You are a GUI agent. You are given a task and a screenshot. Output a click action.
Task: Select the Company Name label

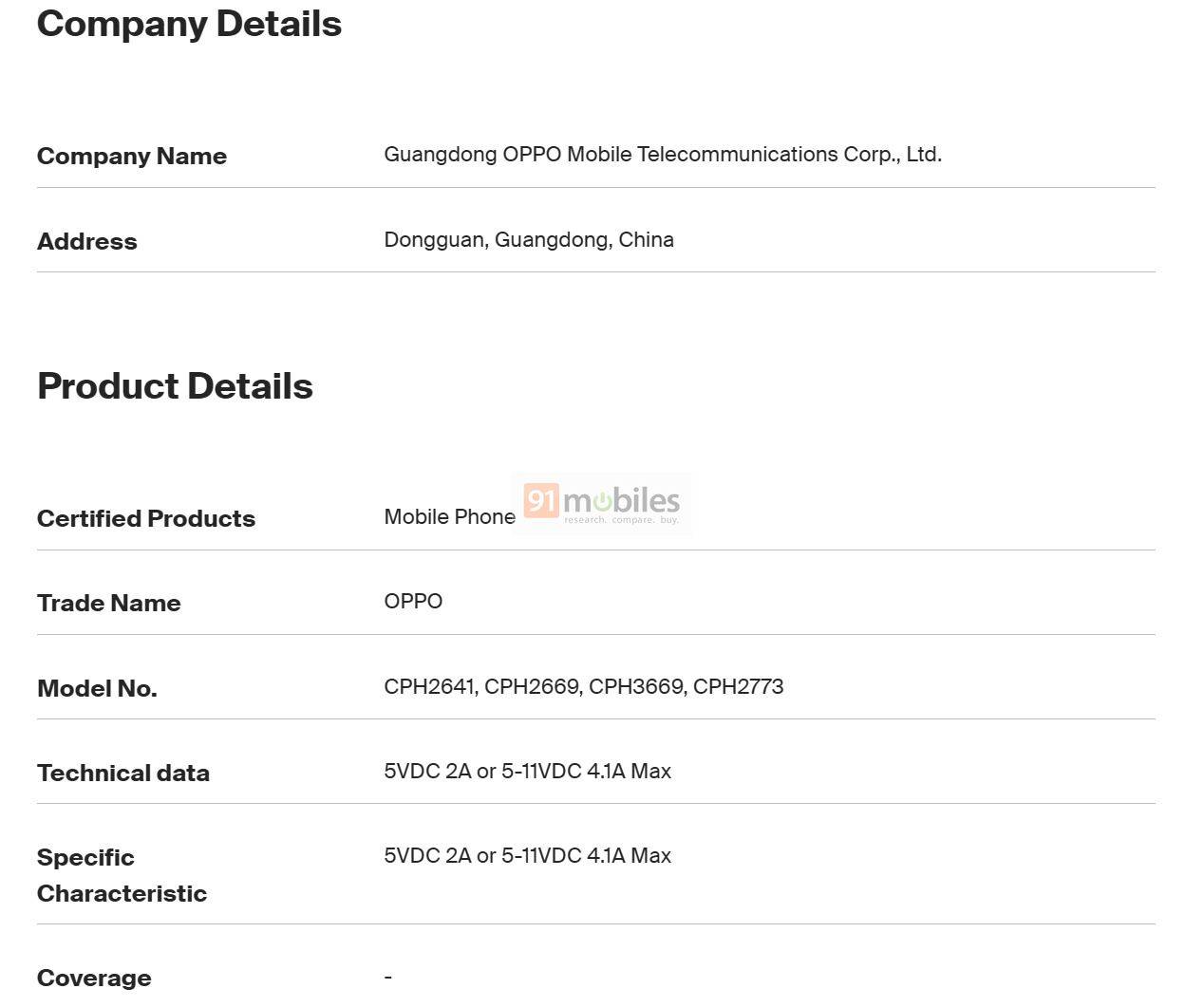132,157
